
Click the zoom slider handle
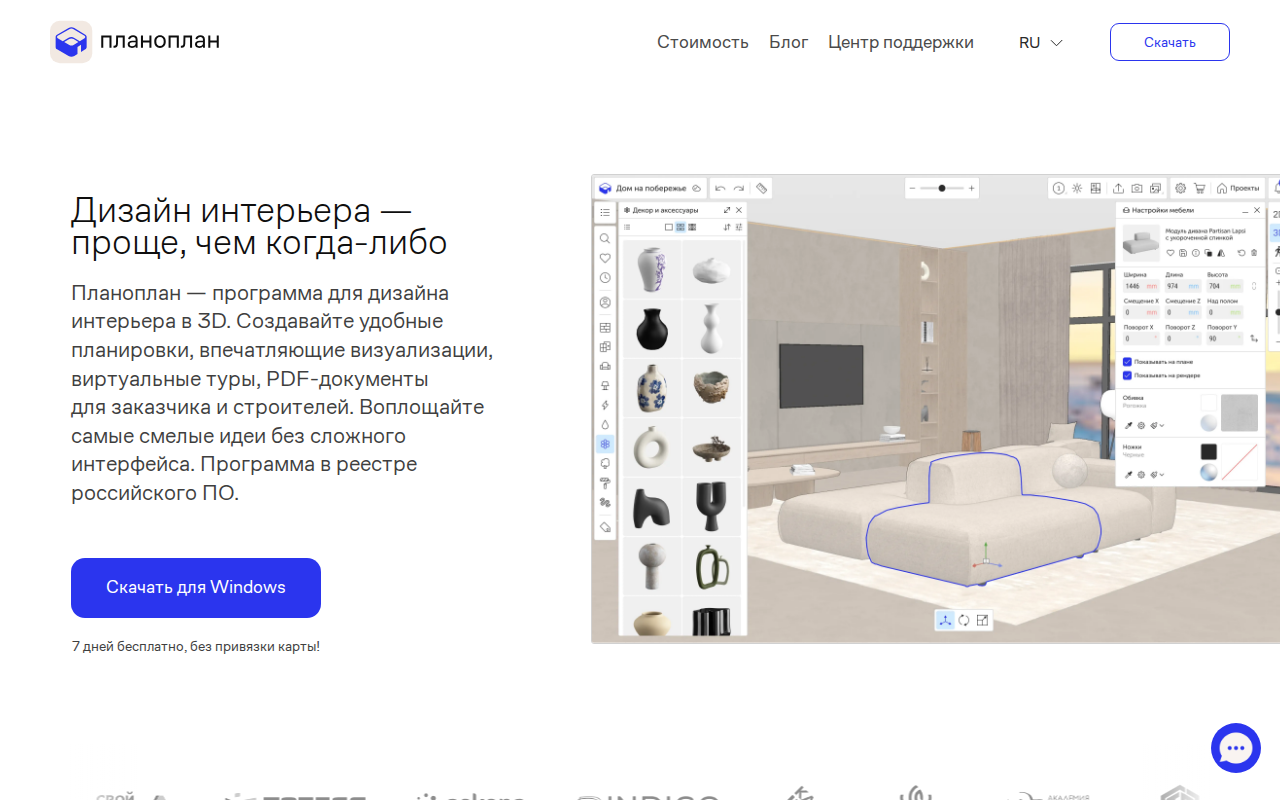click(x=942, y=188)
